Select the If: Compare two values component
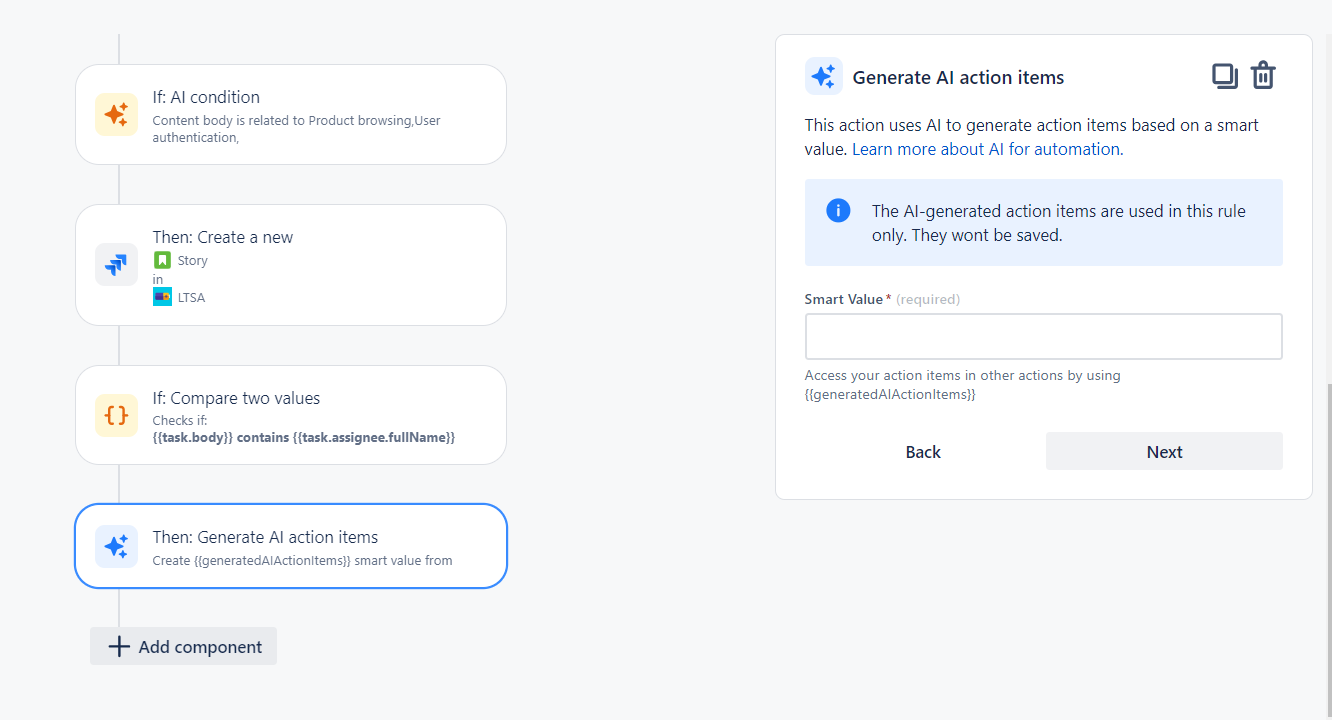1332x720 pixels. tap(290, 415)
